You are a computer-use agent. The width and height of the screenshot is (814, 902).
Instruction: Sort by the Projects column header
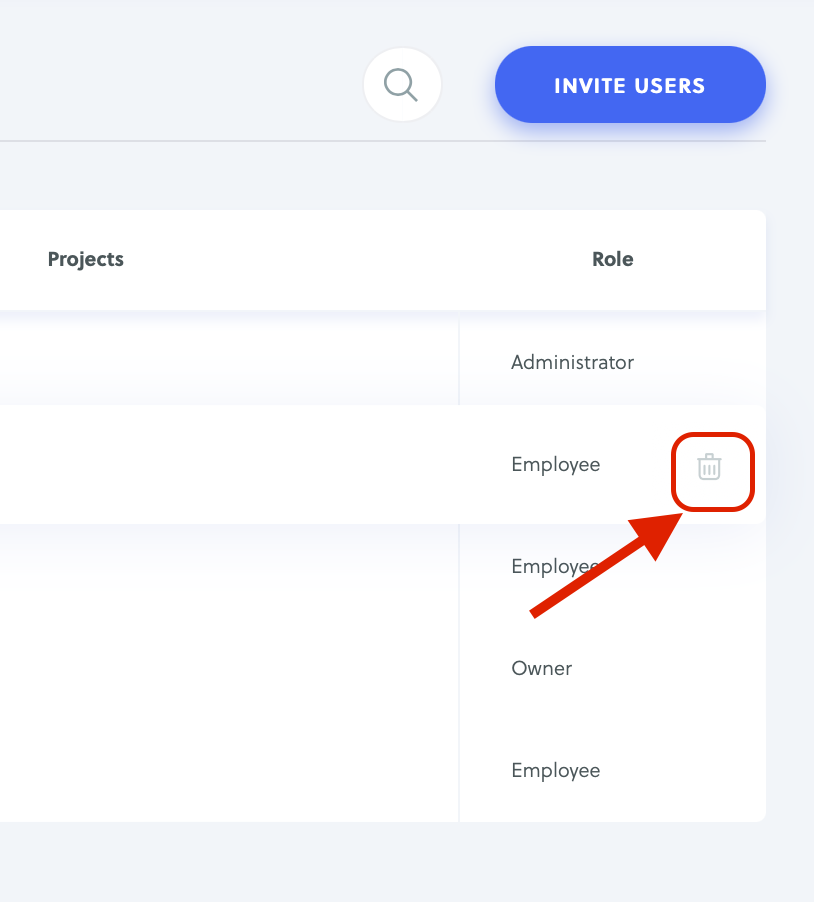86,259
